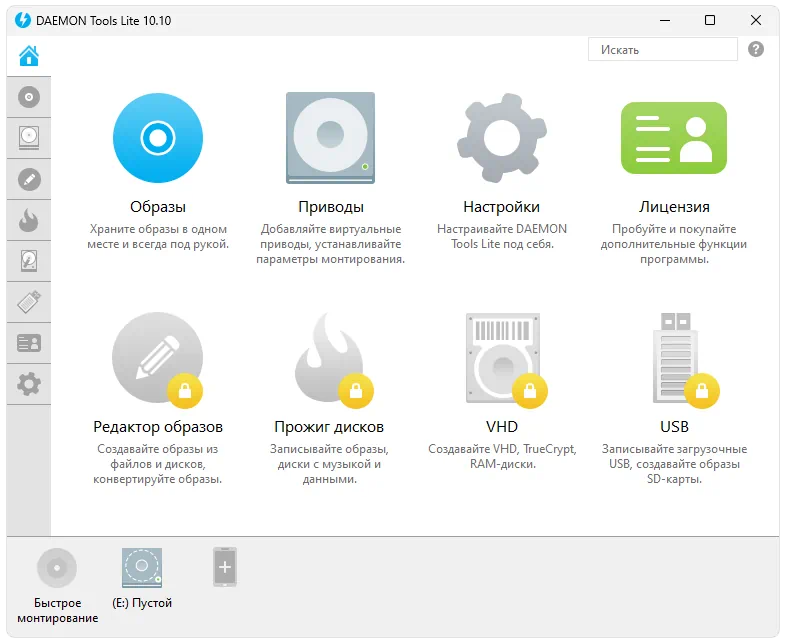Click the large blue Образы disc icon

158,138
